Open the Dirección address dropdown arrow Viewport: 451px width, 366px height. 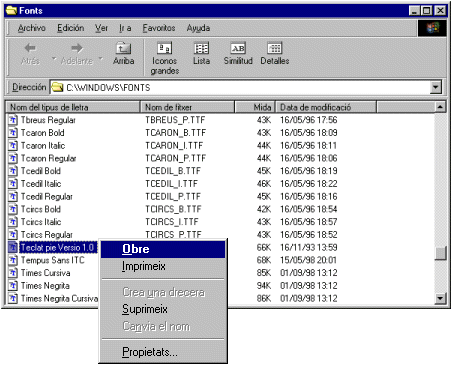(x=436, y=88)
